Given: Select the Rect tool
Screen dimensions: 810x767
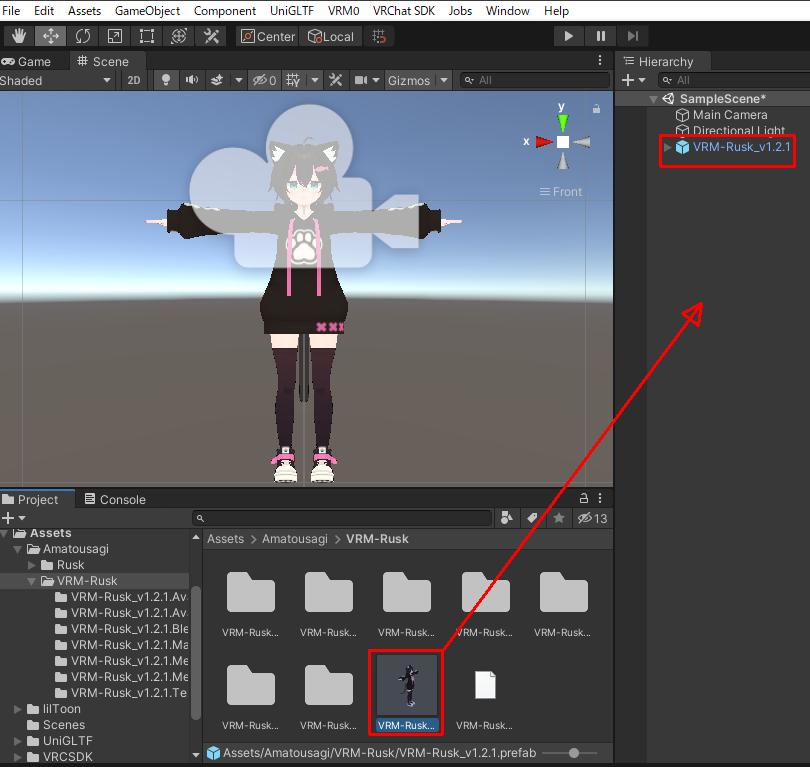Looking at the screenshot, I should [x=147, y=36].
